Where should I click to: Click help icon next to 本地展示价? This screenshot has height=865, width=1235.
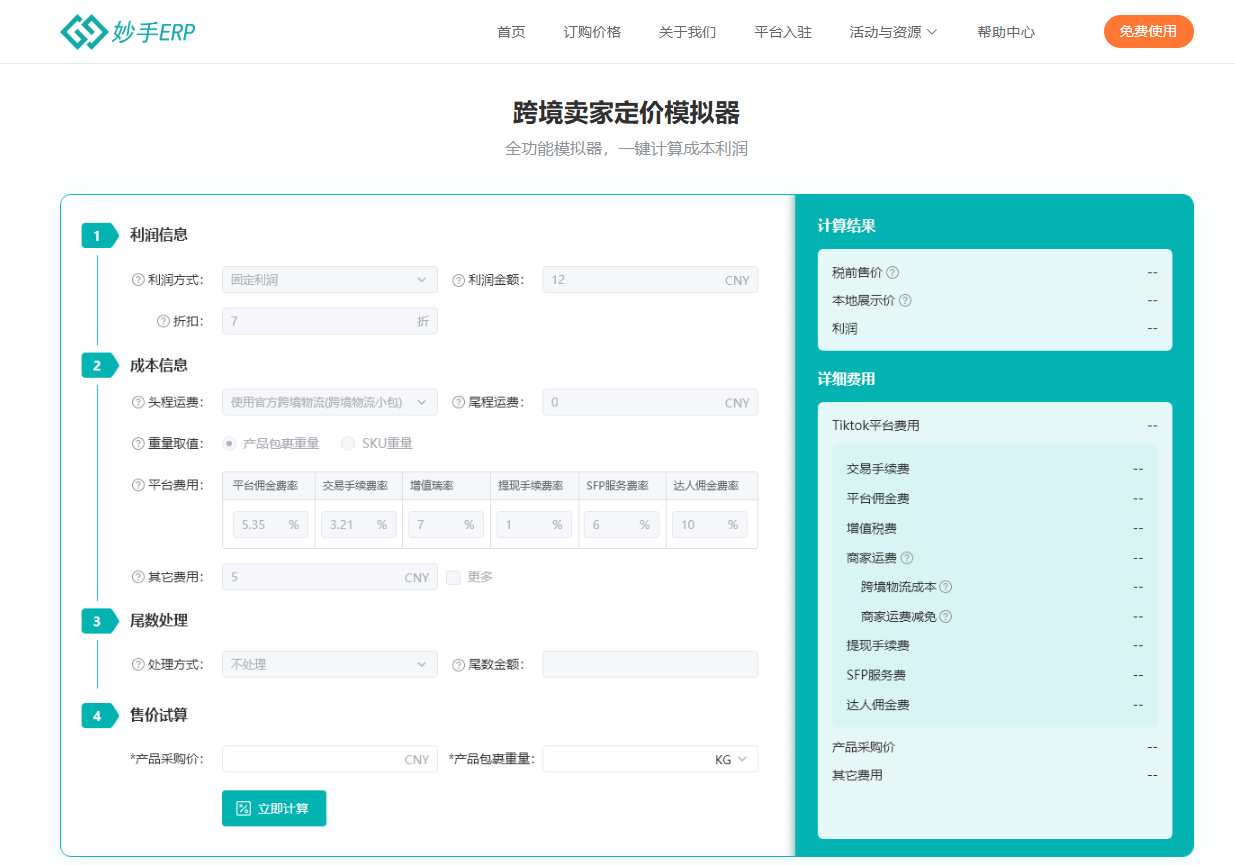point(905,300)
